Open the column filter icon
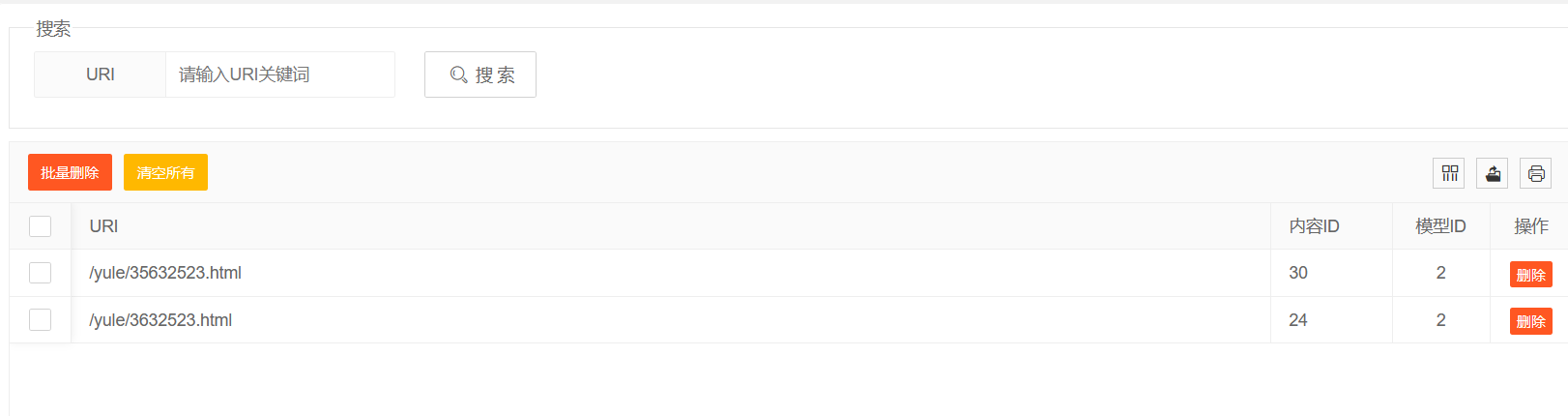This screenshot has height=416, width=1568. pyautogui.click(x=1449, y=173)
